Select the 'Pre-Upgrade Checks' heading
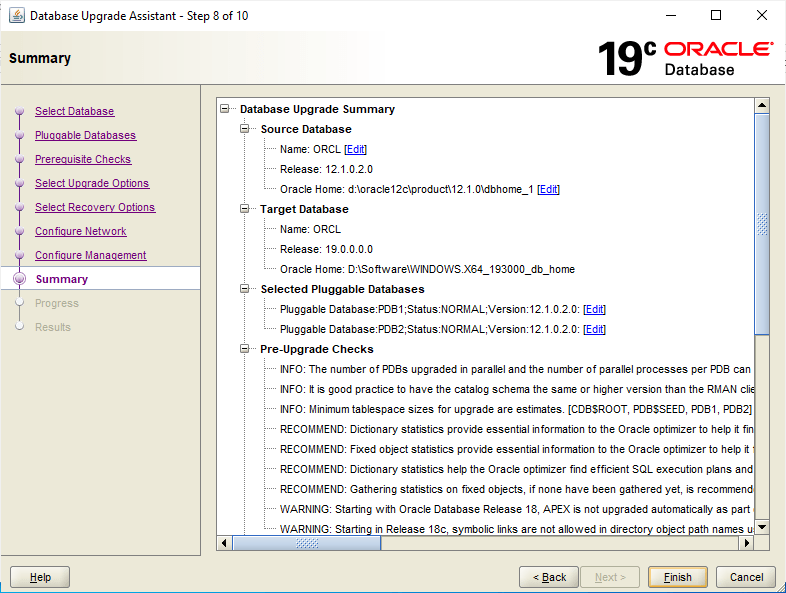The height and width of the screenshot is (593, 786). coord(317,349)
